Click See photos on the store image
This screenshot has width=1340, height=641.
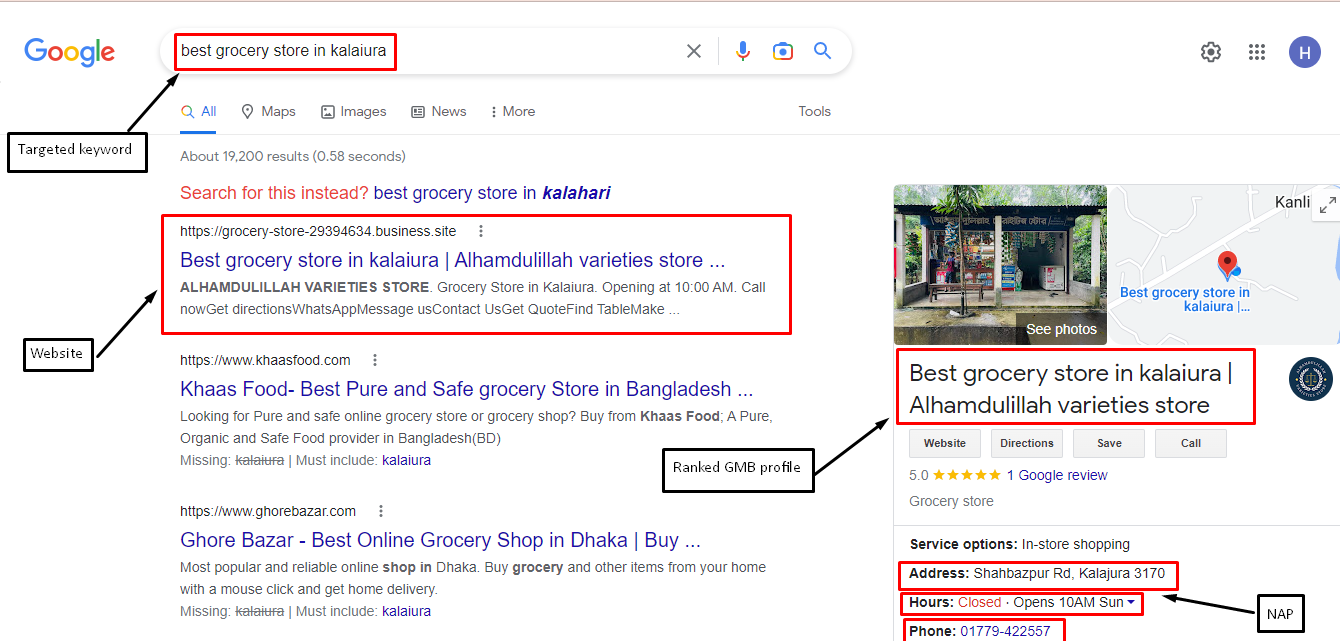(x=1061, y=328)
